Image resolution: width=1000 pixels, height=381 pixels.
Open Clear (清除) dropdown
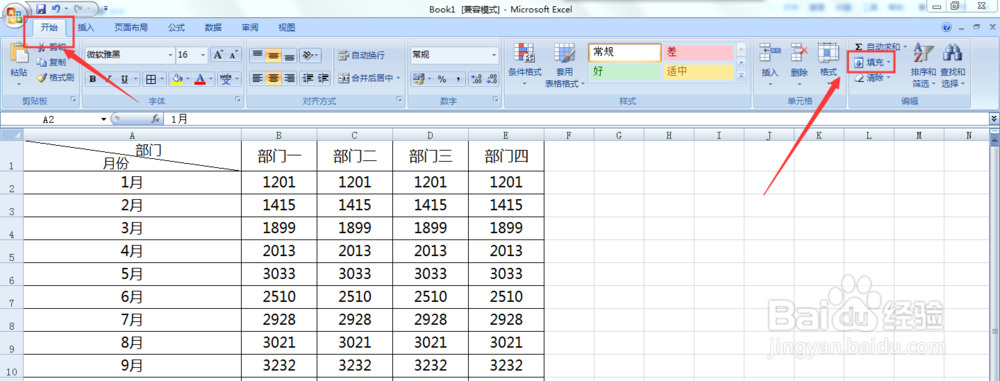872,78
